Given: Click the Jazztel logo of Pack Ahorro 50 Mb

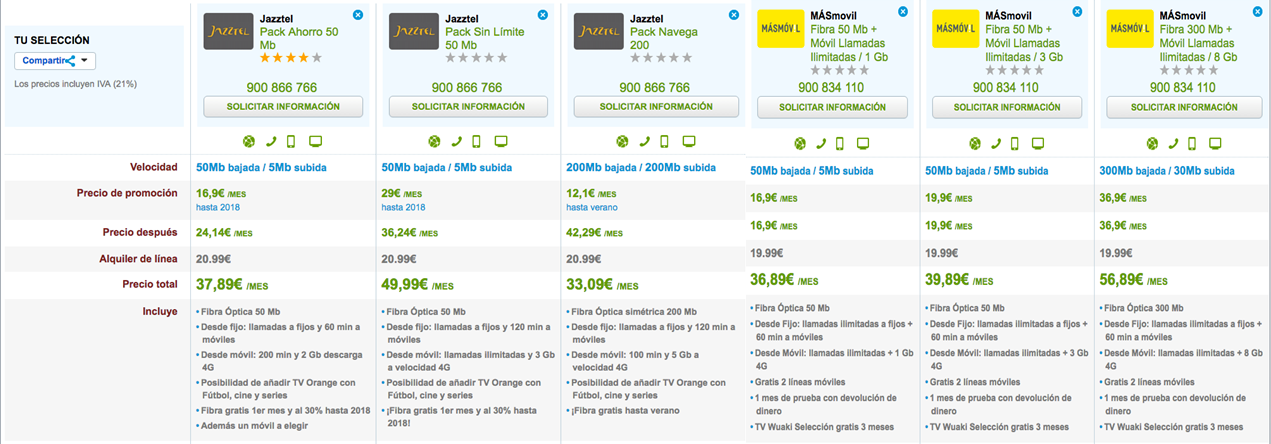Looking at the screenshot, I should [228, 31].
